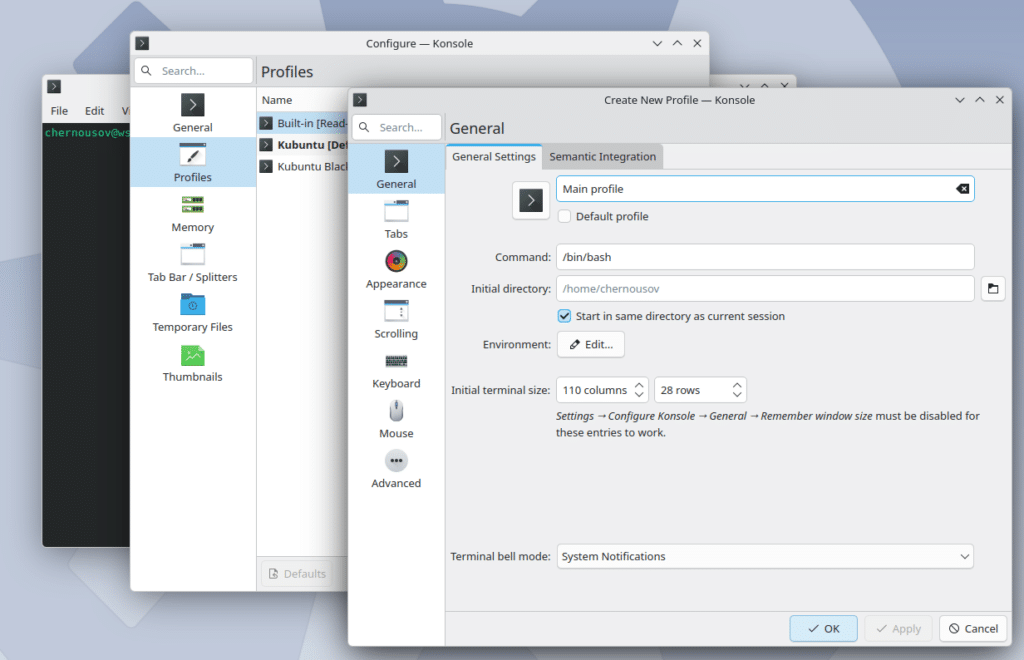This screenshot has width=1024, height=660.
Task: Select the Kubuntu default profile row
Action: point(303,145)
